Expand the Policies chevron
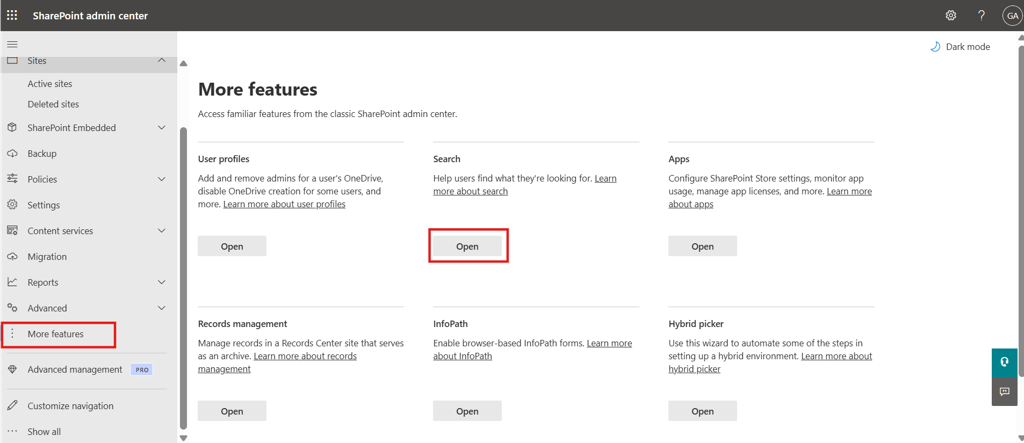 162,179
